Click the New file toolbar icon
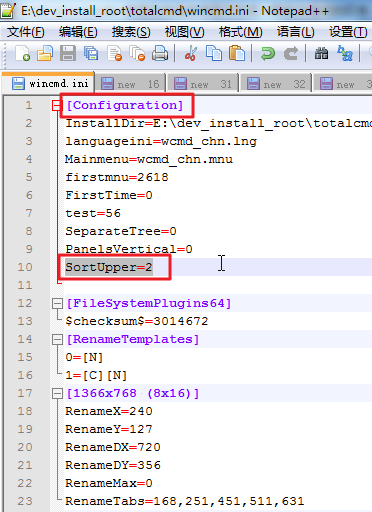 22,53
